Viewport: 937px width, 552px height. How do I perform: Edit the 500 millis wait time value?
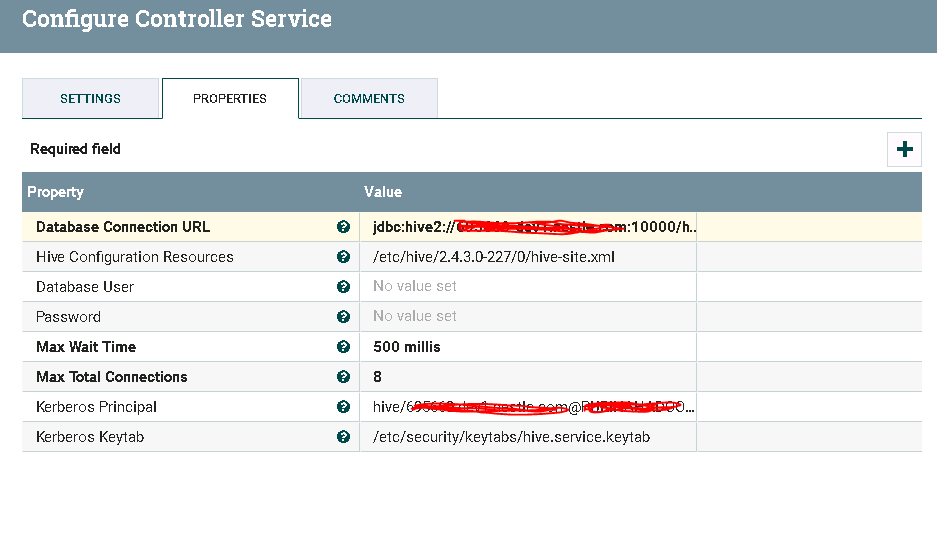pyautogui.click(x=407, y=347)
